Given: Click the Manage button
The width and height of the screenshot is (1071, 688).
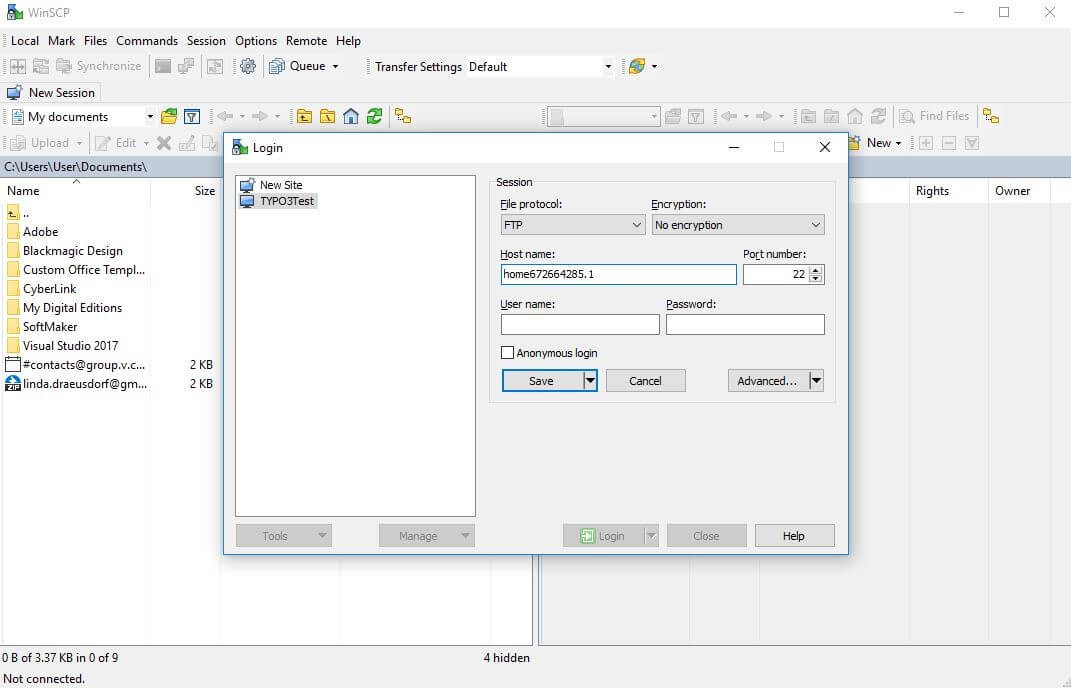Looking at the screenshot, I should [426, 536].
